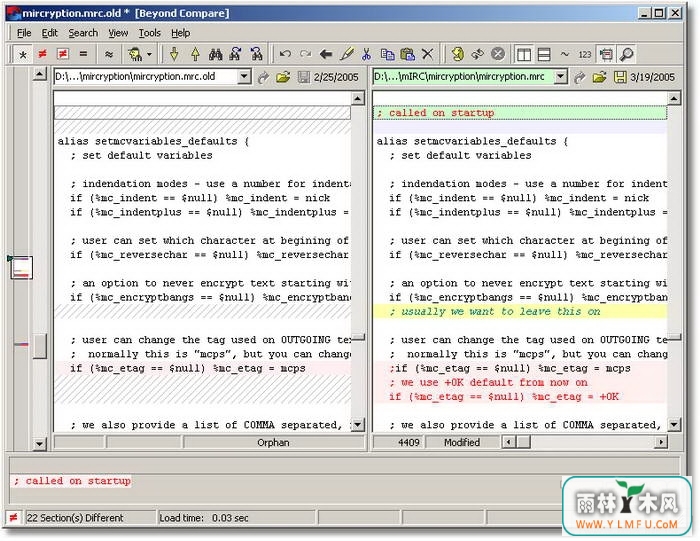Click right pane horizontal scroll left arrow

508,442
